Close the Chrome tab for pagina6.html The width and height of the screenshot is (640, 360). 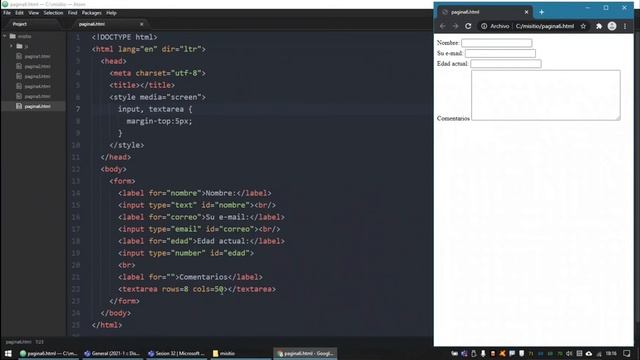click(x=526, y=12)
